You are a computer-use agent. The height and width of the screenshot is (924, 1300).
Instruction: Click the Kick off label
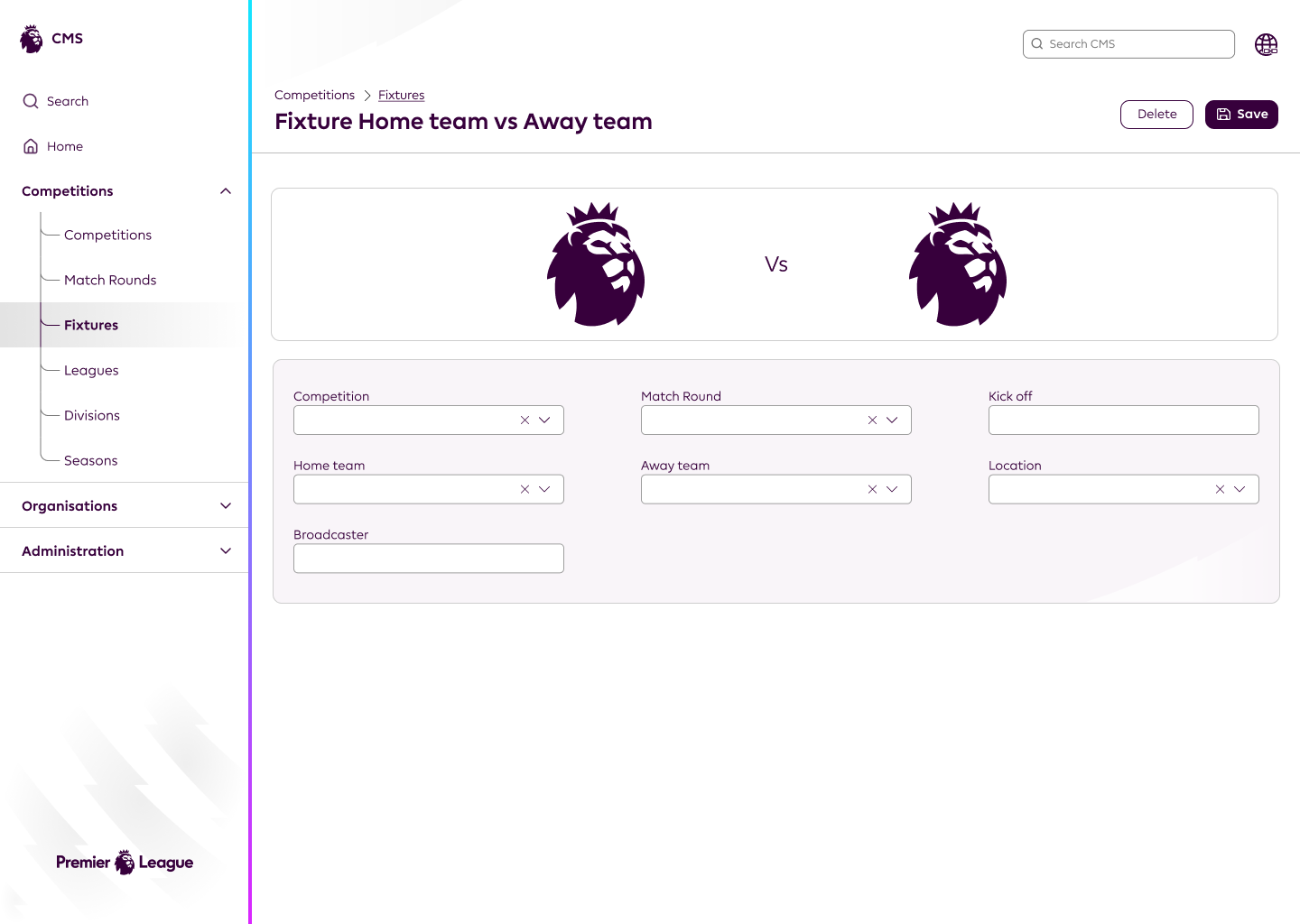[1010, 397]
